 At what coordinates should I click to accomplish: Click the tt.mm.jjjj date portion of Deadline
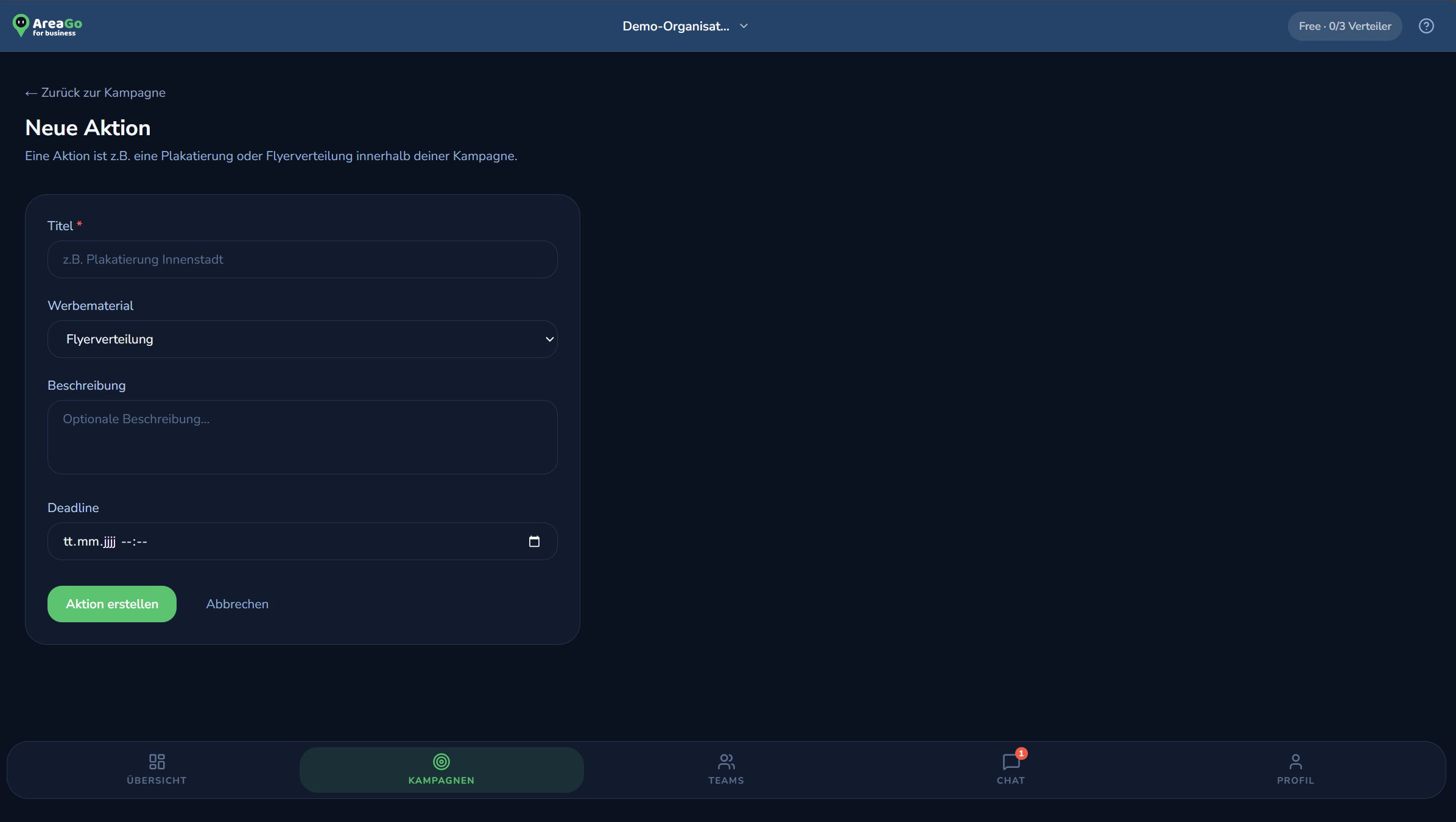90,541
